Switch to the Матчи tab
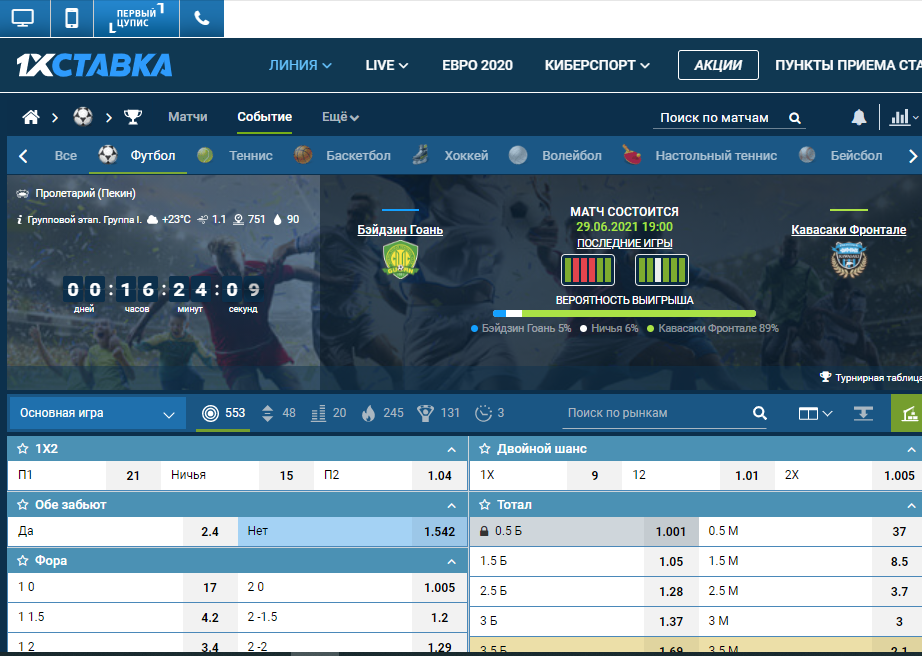The width and height of the screenshot is (922, 656). pyautogui.click(x=188, y=117)
